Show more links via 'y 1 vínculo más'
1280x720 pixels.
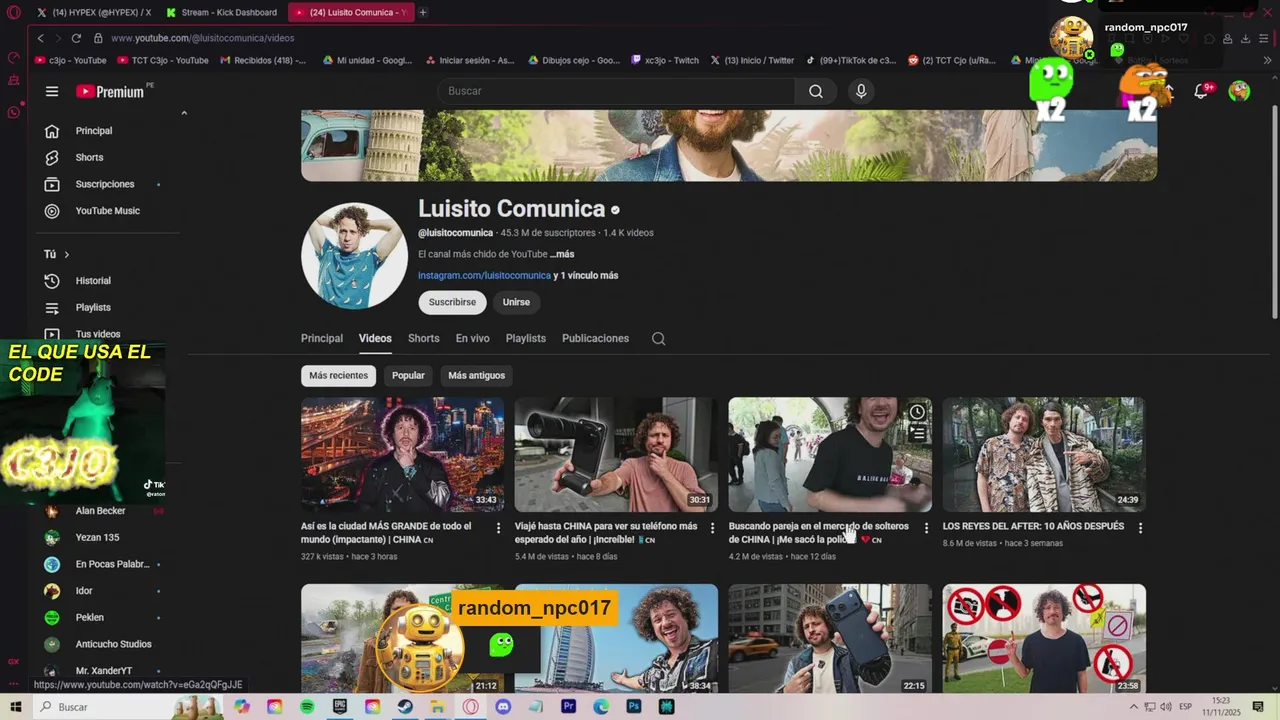[586, 275]
